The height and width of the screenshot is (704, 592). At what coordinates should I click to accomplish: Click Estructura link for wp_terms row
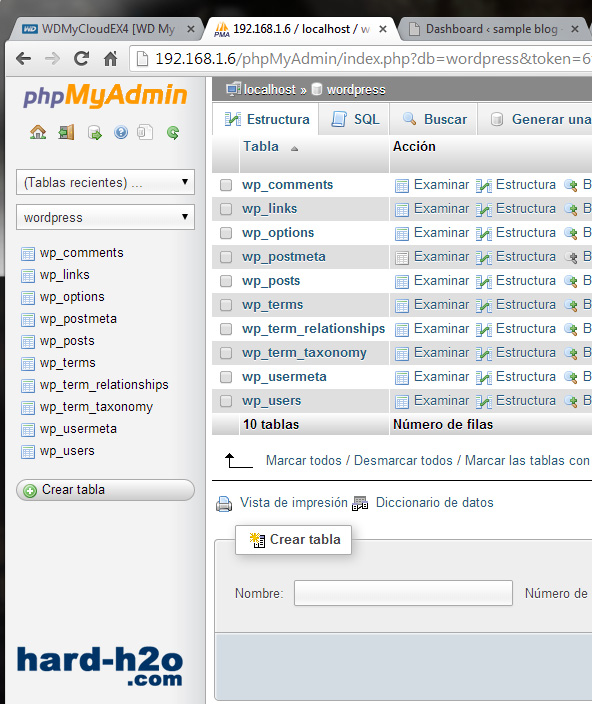coord(526,304)
